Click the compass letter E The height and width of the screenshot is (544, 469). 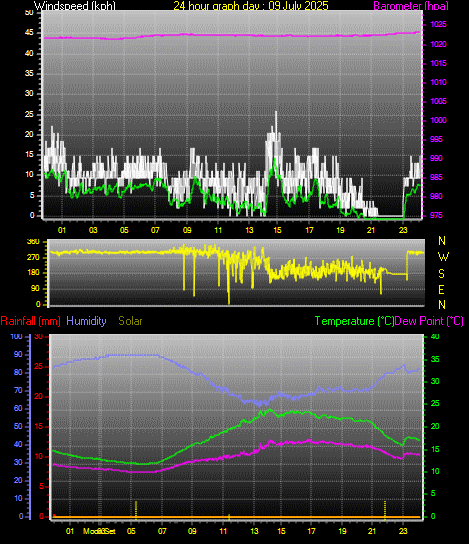(441, 289)
